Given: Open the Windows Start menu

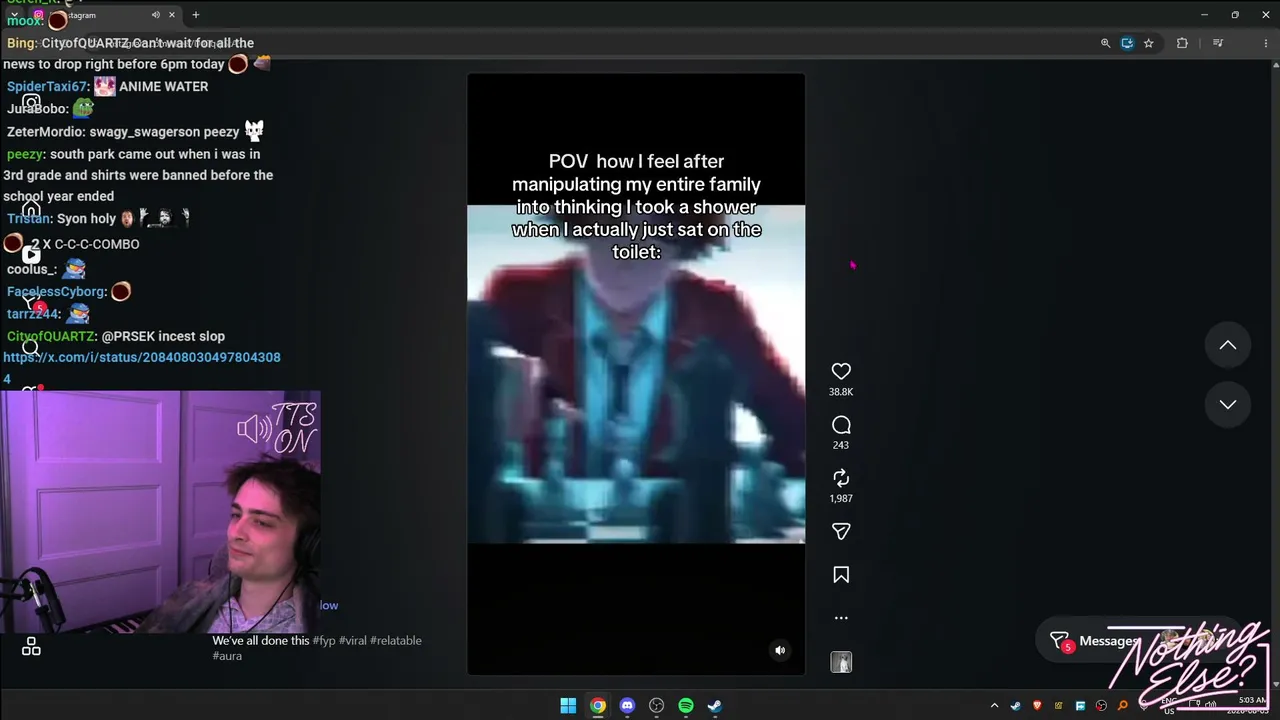Looking at the screenshot, I should click(x=568, y=706).
